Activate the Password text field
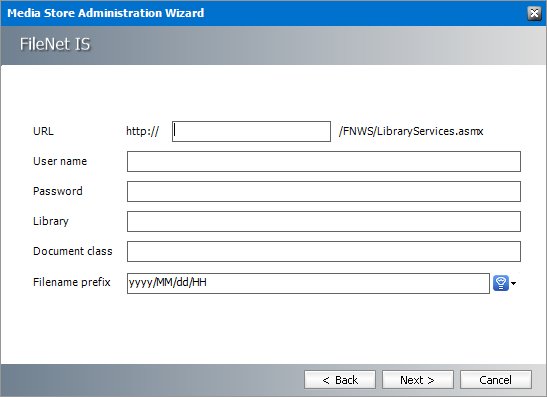This screenshot has width=547, height=397. click(x=324, y=192)
